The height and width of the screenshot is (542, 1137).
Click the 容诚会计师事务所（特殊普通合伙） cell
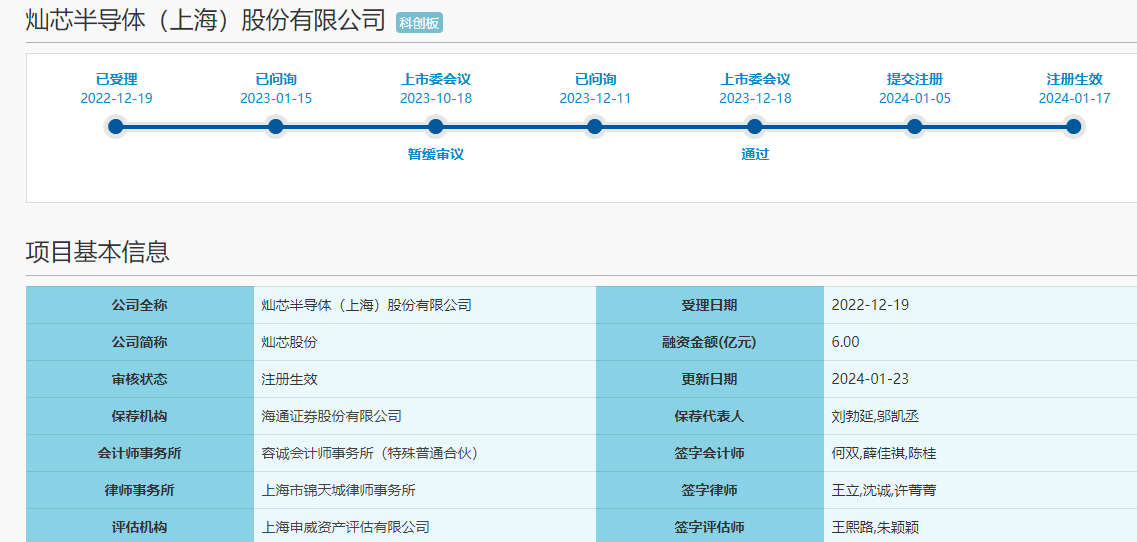[x=425, y=453]
